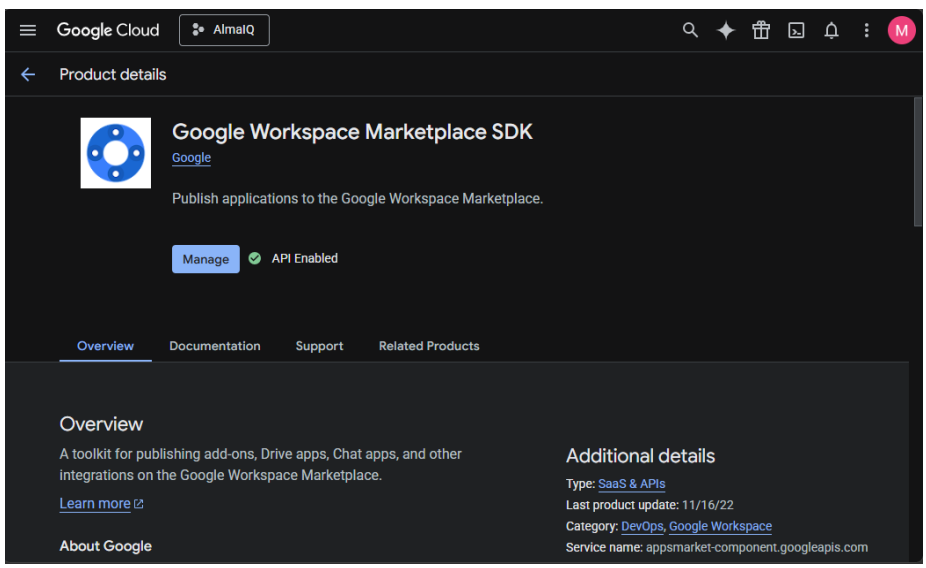
Task: Select the Overview tab
Action: point(105,346)
